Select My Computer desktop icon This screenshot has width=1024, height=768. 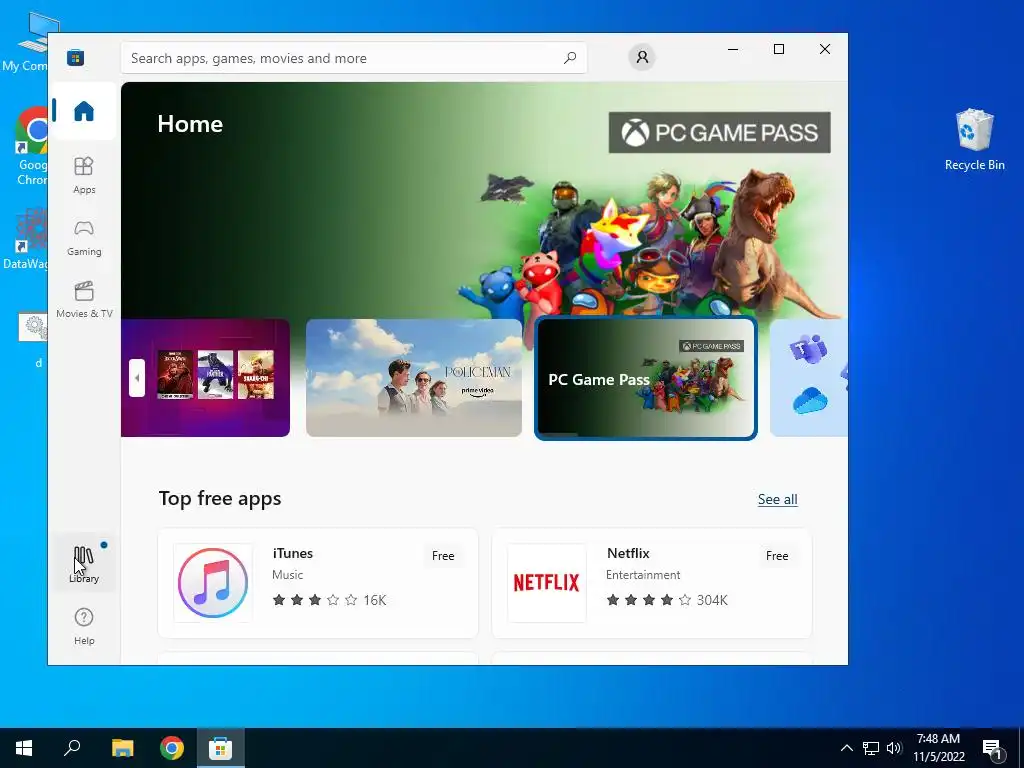[x=26, y=40]
